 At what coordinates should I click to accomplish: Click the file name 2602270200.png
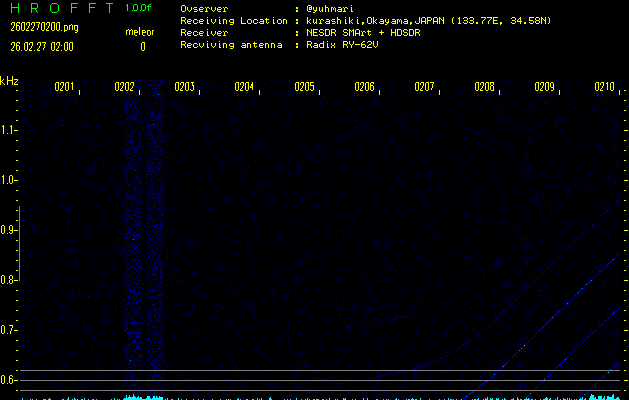tap(44, 27)
